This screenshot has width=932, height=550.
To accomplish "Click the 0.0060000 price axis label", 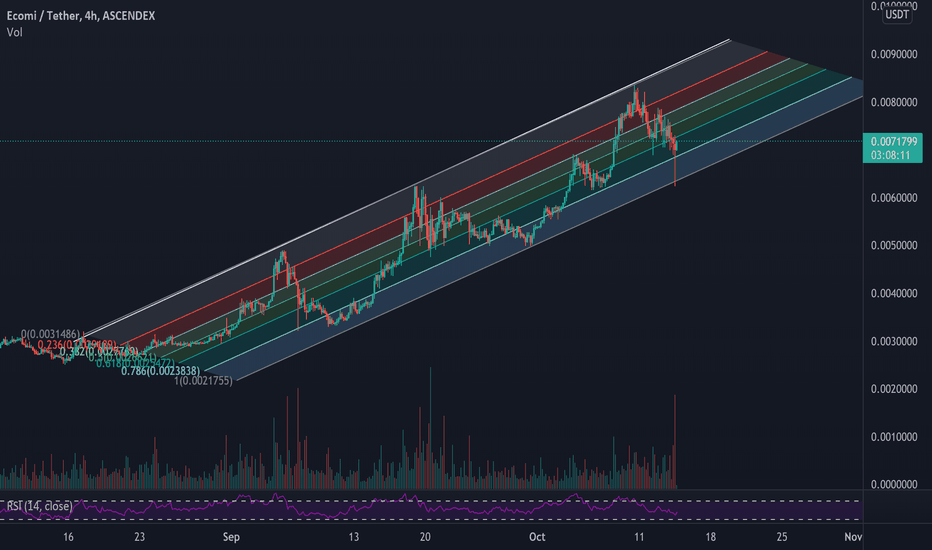I will [x=893, y=198].
